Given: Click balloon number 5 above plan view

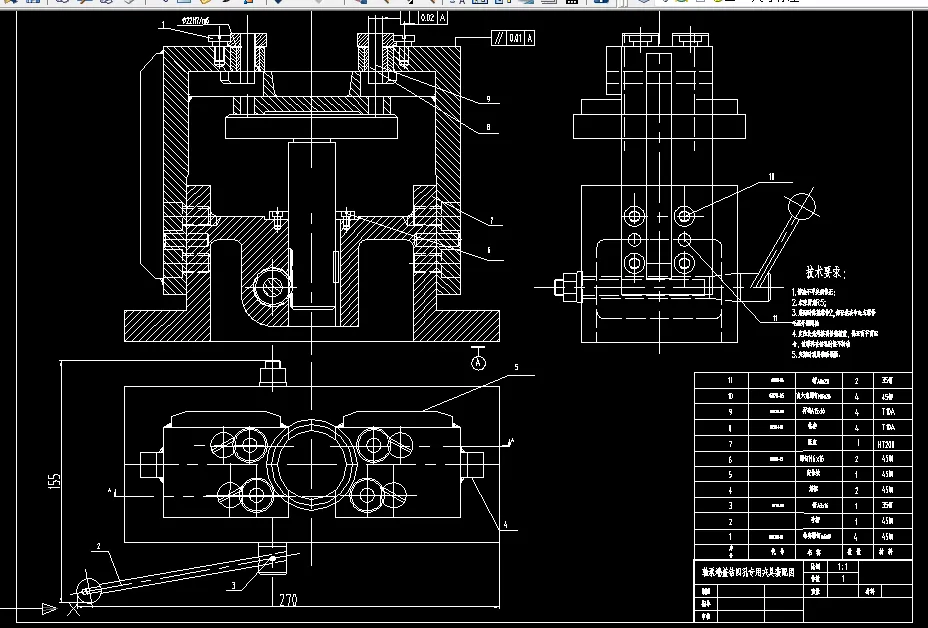Looking at the screenshot, I should click(516, 368).
